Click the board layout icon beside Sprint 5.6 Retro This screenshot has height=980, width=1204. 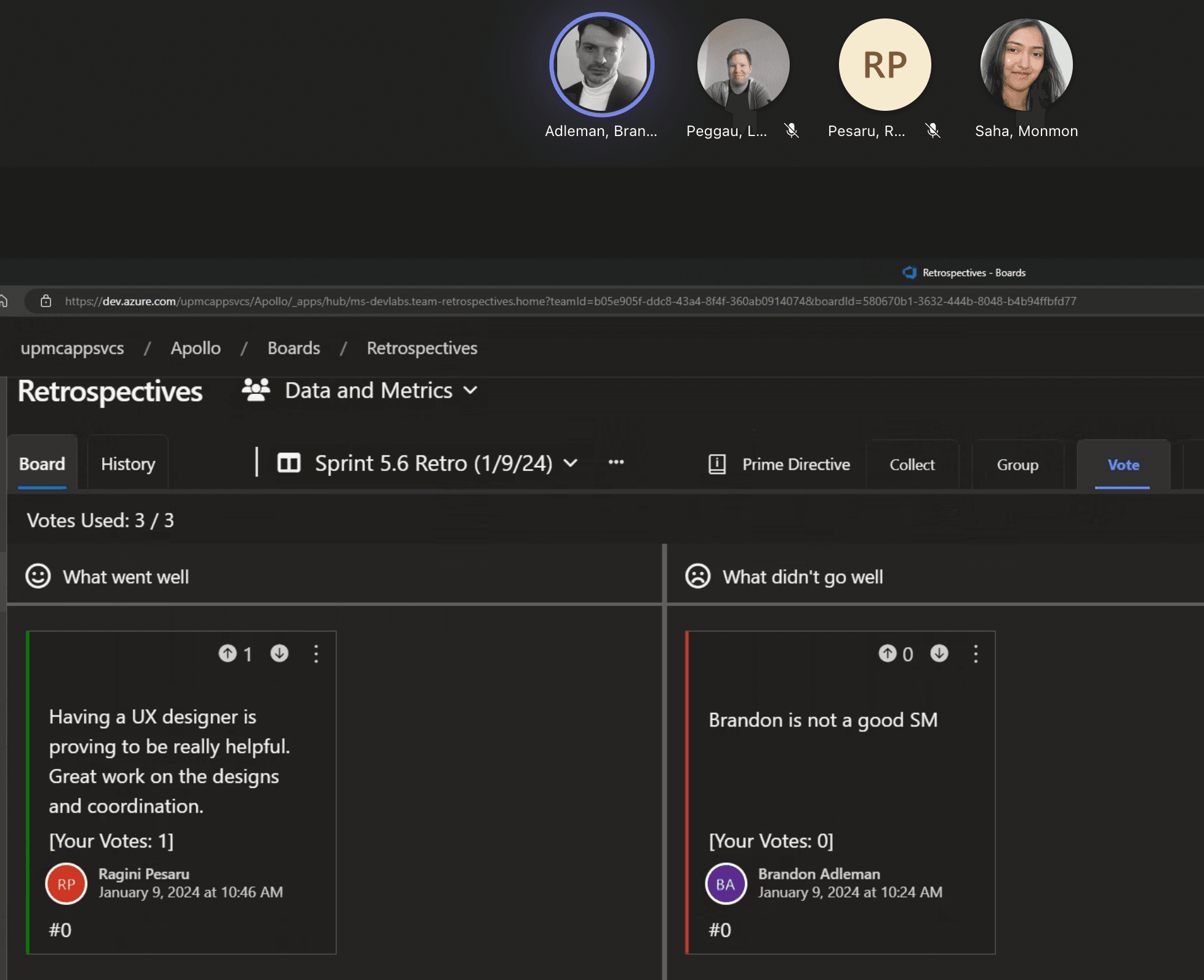tap(289, 463)
